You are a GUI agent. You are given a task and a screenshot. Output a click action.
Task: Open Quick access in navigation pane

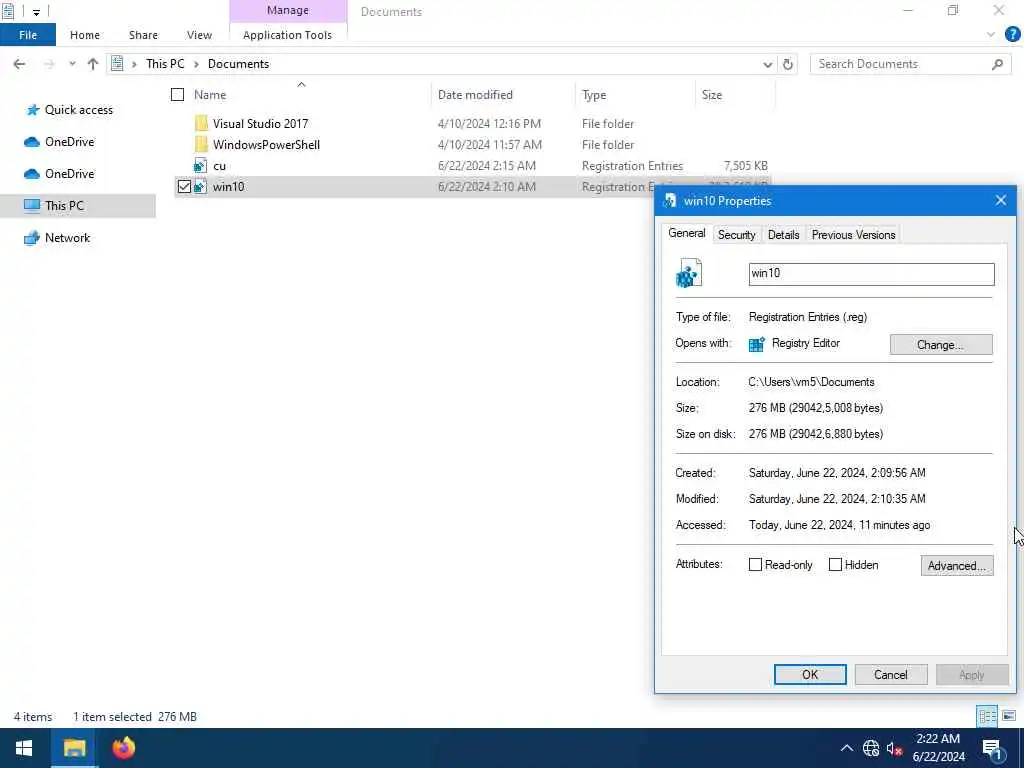click(x=78, y=110)
